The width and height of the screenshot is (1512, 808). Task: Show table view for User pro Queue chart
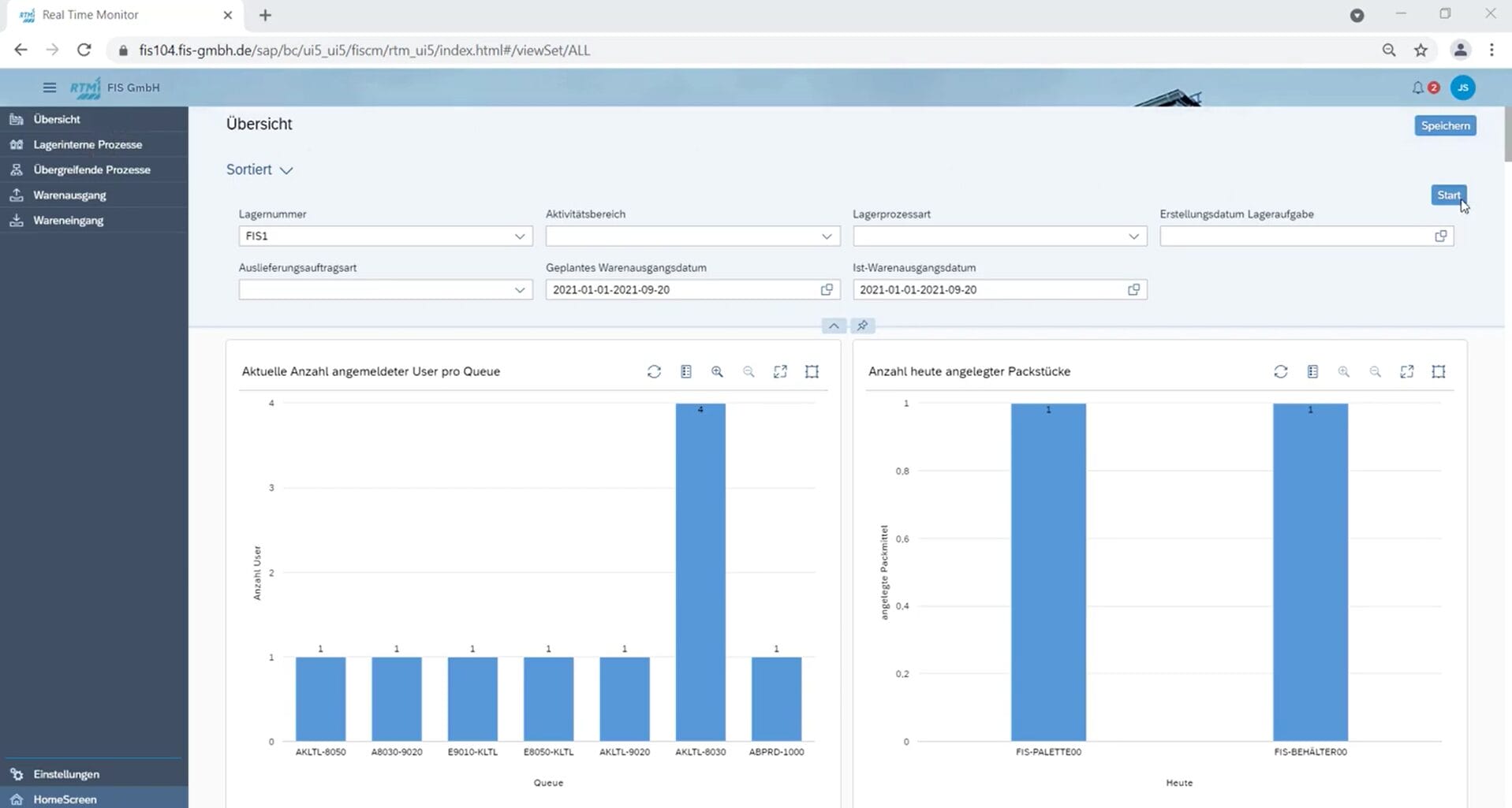[x=686, y=371]
